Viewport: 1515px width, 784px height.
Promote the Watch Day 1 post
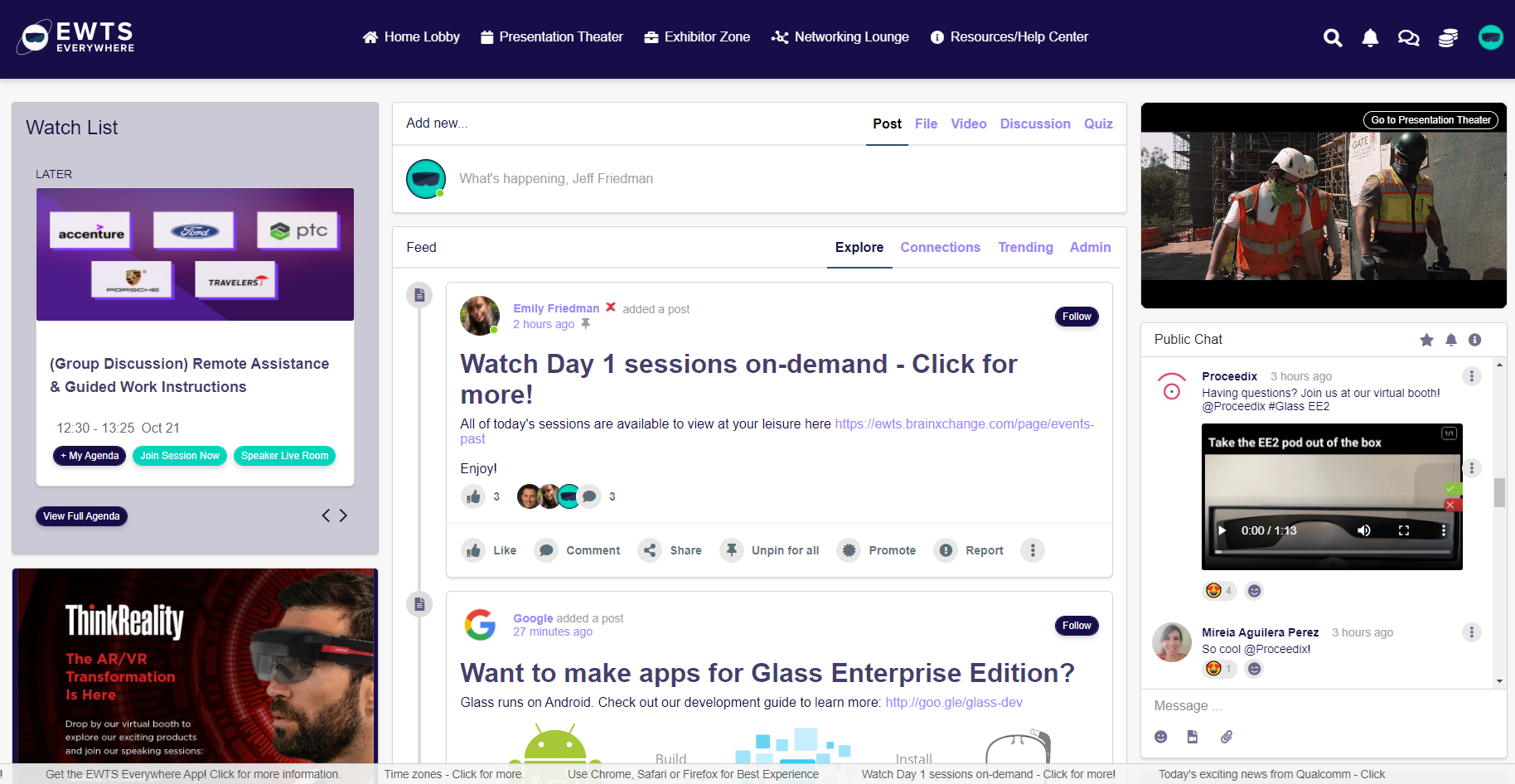(x=877, y=550)
